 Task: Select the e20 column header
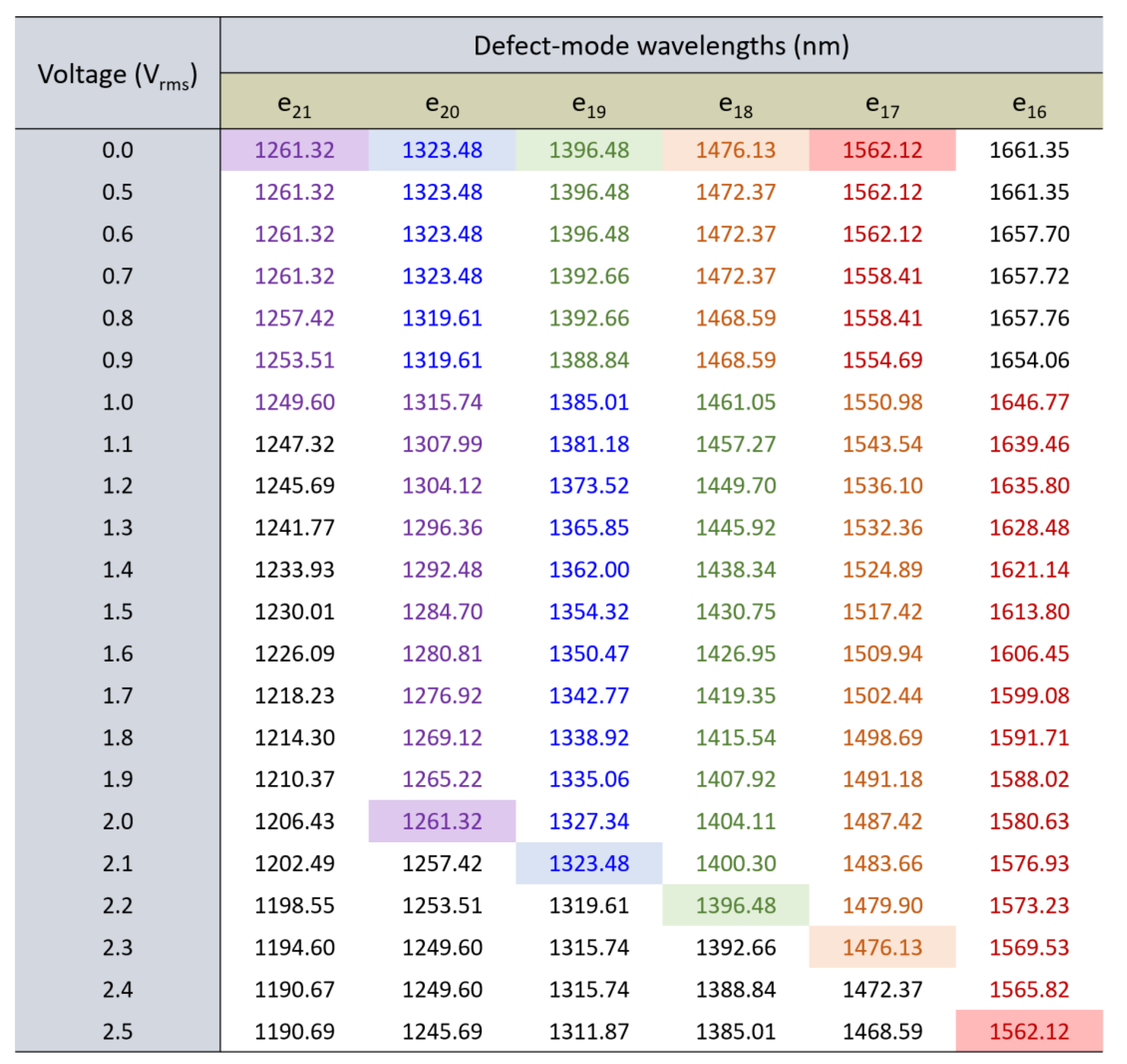[x=442, y=105]
